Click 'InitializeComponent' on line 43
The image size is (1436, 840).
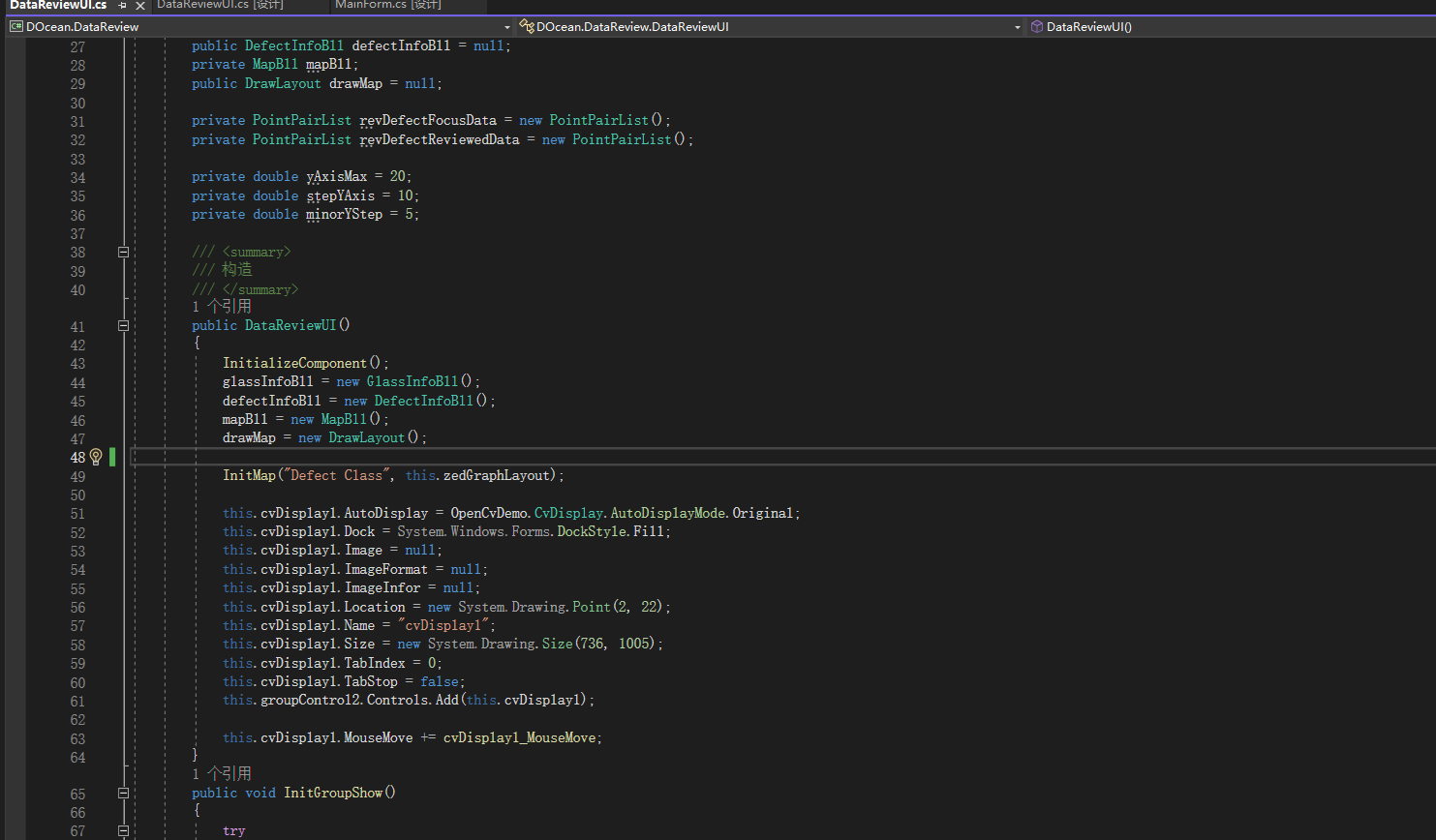[x=295, y=363]
